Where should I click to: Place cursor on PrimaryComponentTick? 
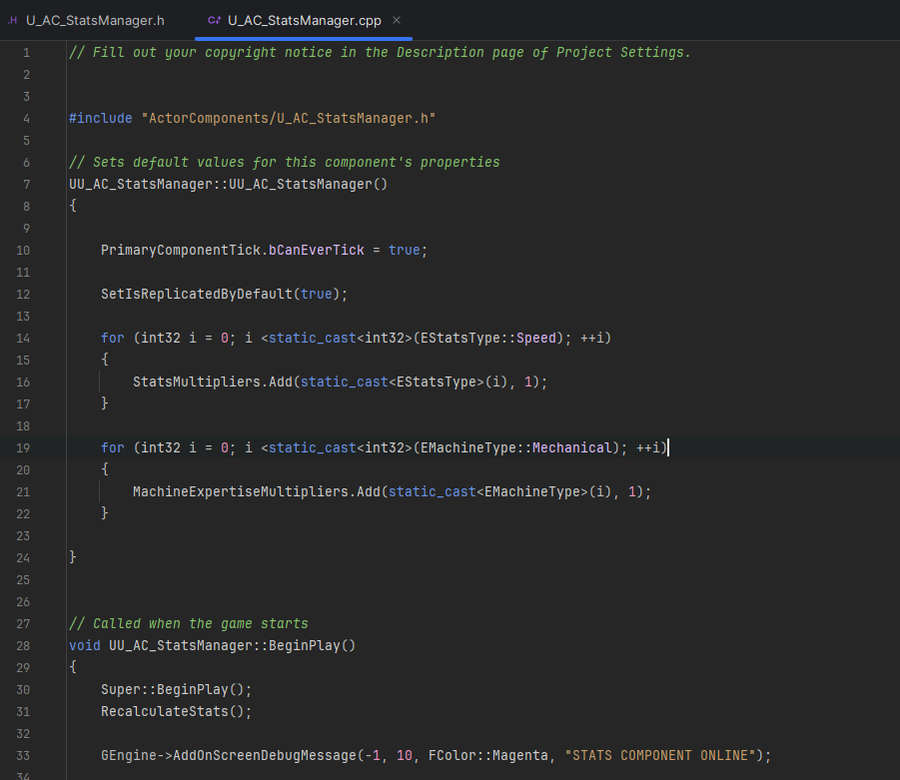[x=180, y=250]
